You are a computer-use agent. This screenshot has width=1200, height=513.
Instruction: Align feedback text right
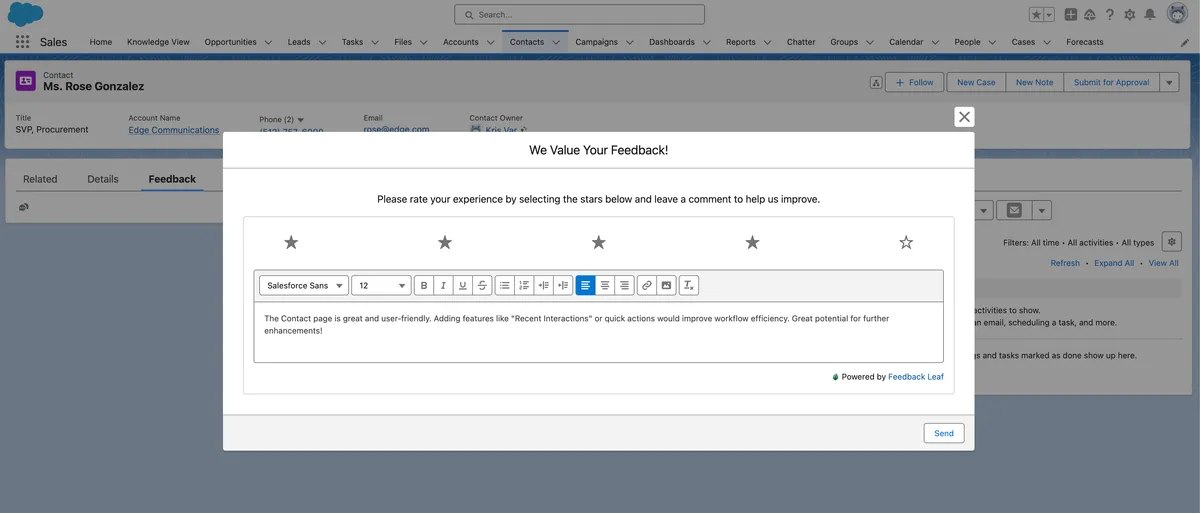point(624,285)
